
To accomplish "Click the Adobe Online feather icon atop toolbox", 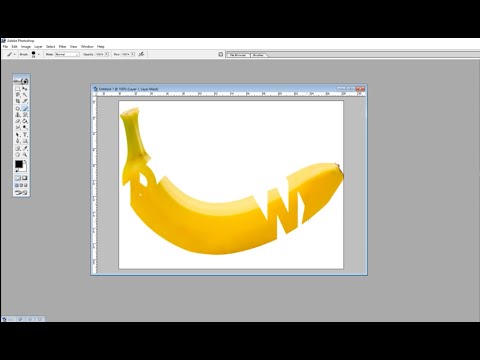I will tap(21, 81).
